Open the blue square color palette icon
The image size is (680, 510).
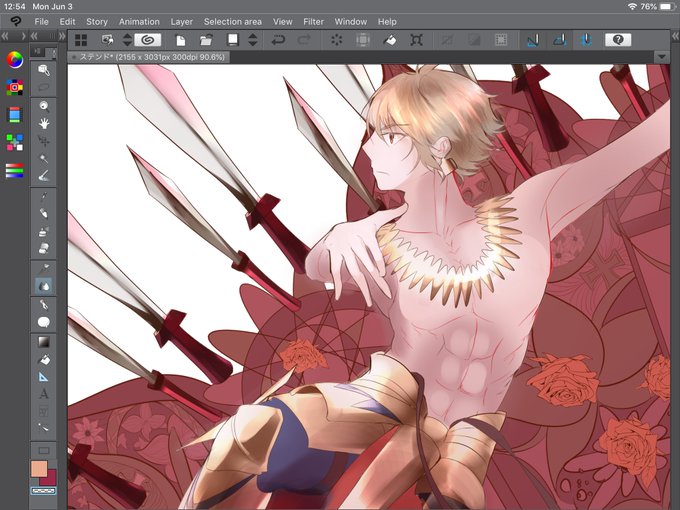(14, 115)
